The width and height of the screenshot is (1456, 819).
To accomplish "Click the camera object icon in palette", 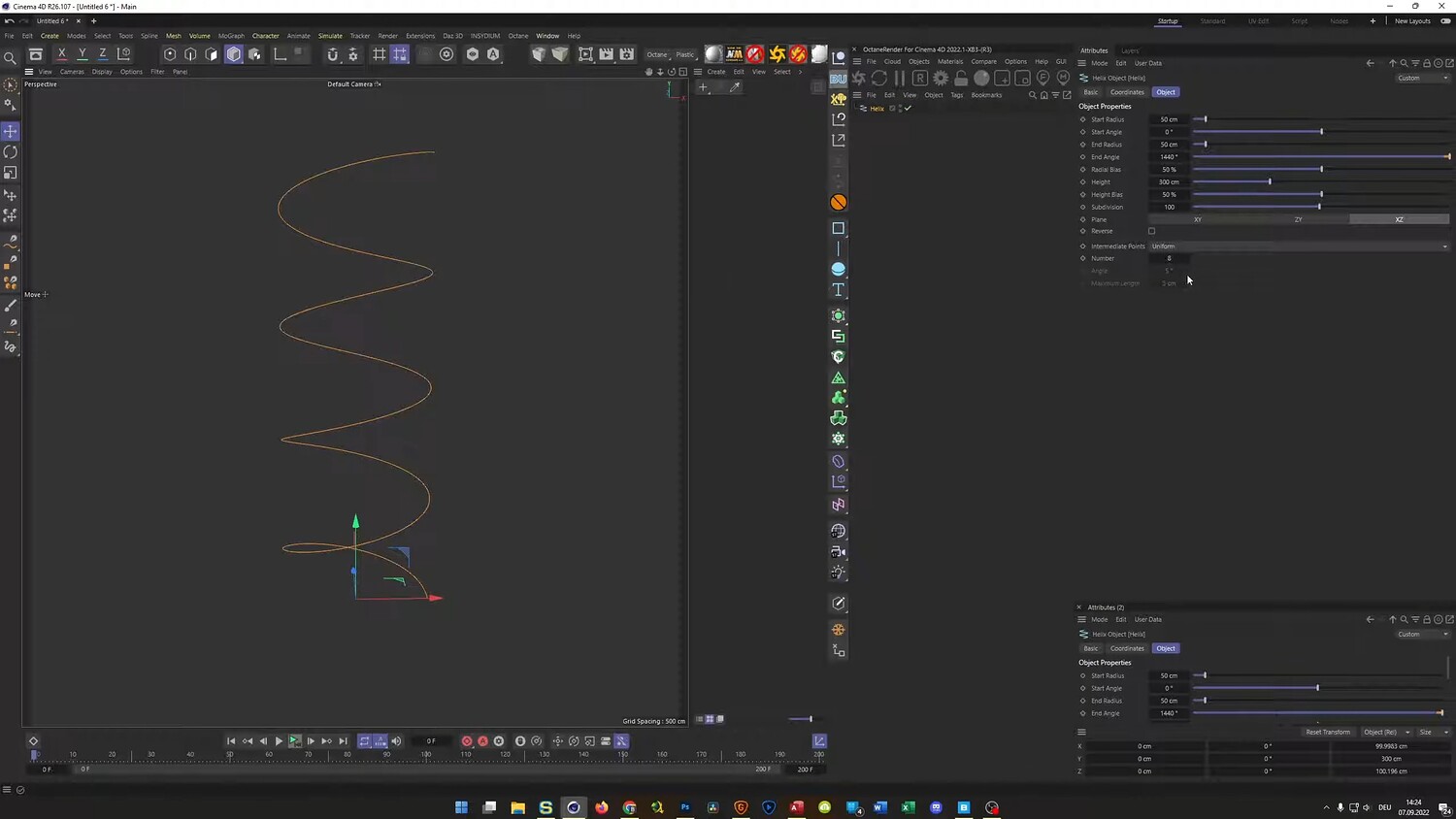I will (x=839, y=551).
